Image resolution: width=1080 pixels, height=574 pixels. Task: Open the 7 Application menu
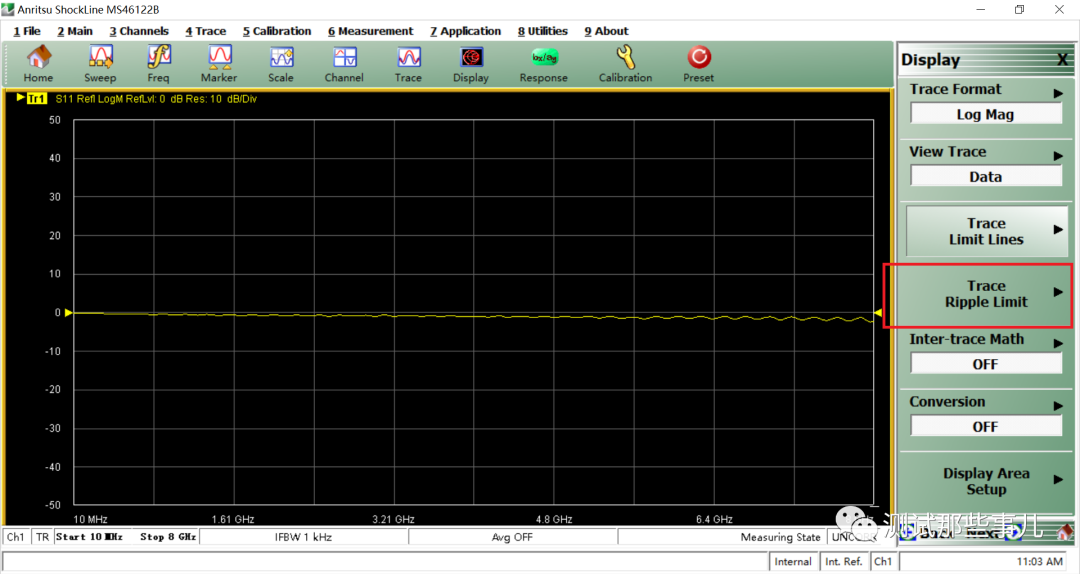point(466,31)
